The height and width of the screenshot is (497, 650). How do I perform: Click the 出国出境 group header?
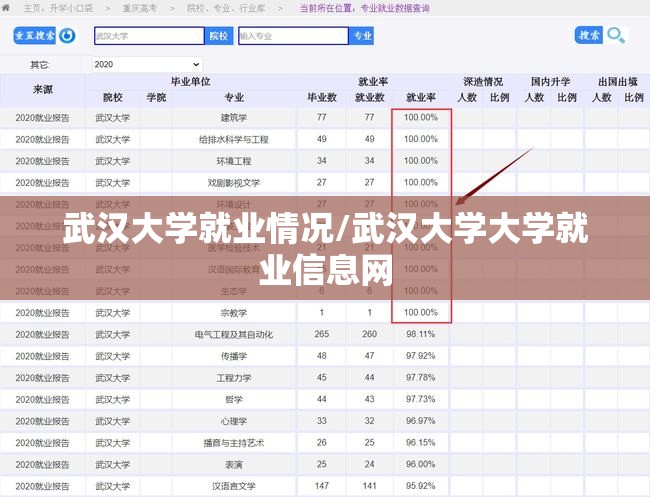(617, 82)
